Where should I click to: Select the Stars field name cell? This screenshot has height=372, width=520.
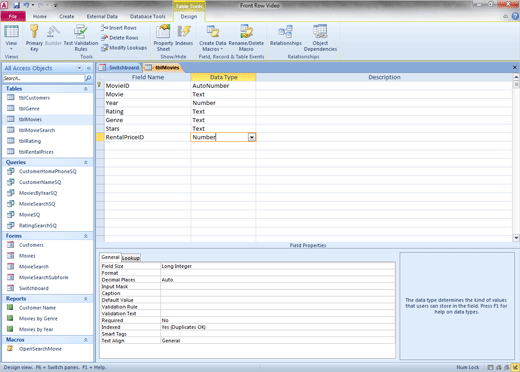[147, 129]
